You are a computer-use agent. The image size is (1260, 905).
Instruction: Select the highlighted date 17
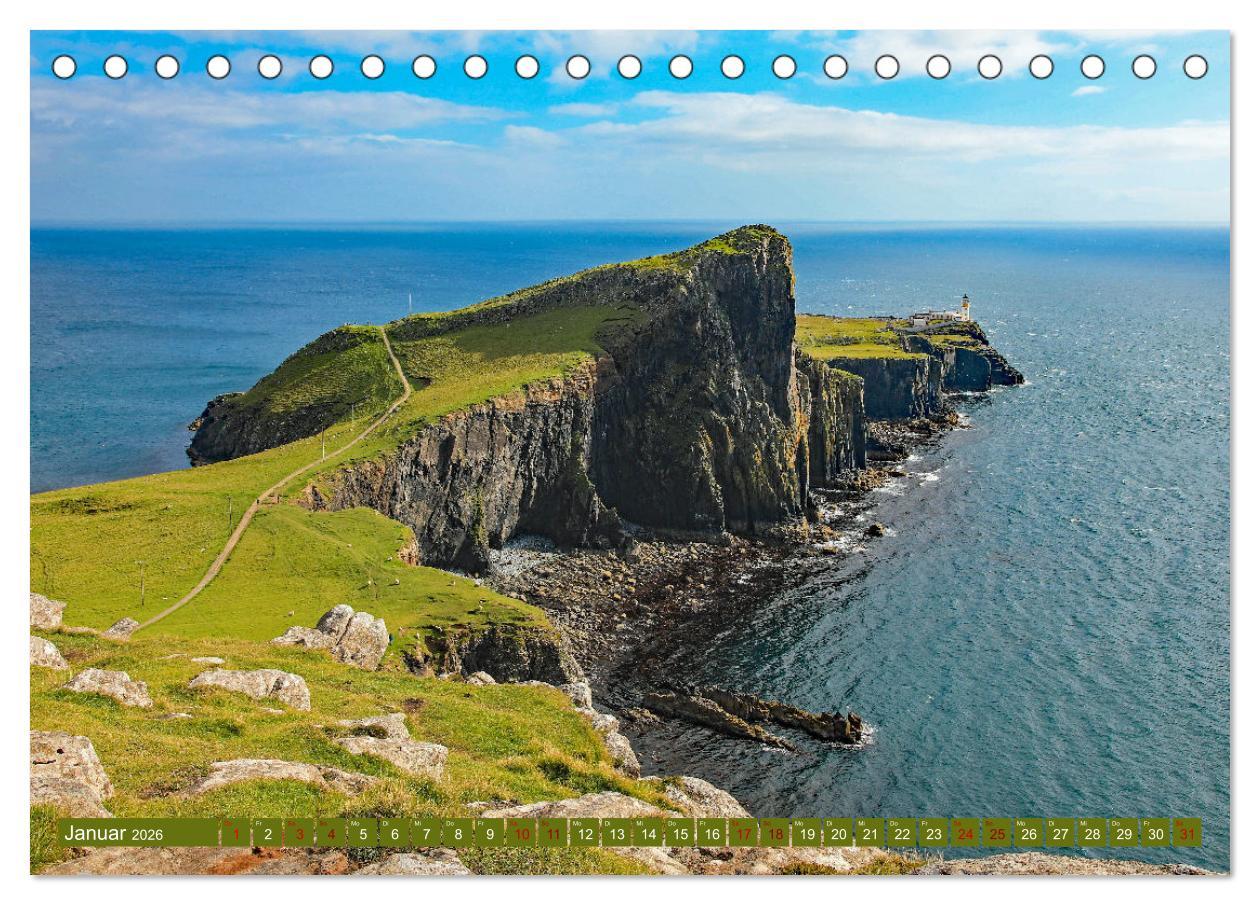[x=743, y=835]
